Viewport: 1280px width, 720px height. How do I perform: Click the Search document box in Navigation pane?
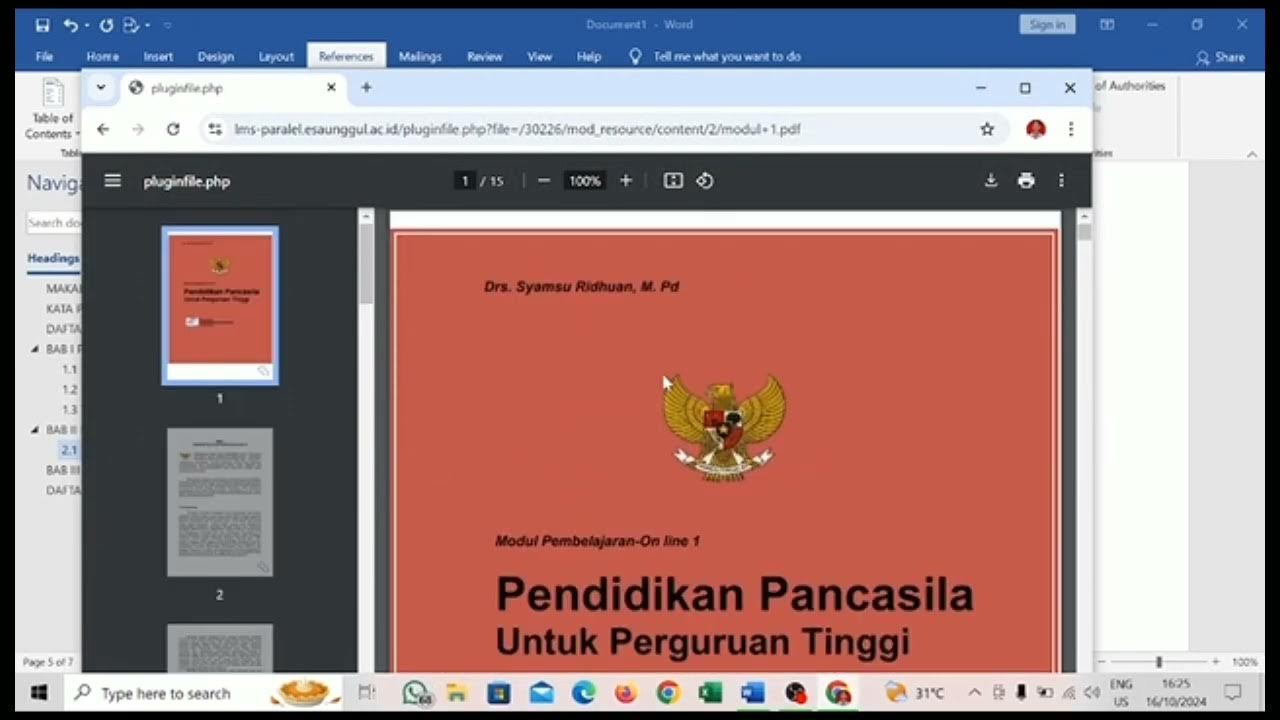coord(54,223)
